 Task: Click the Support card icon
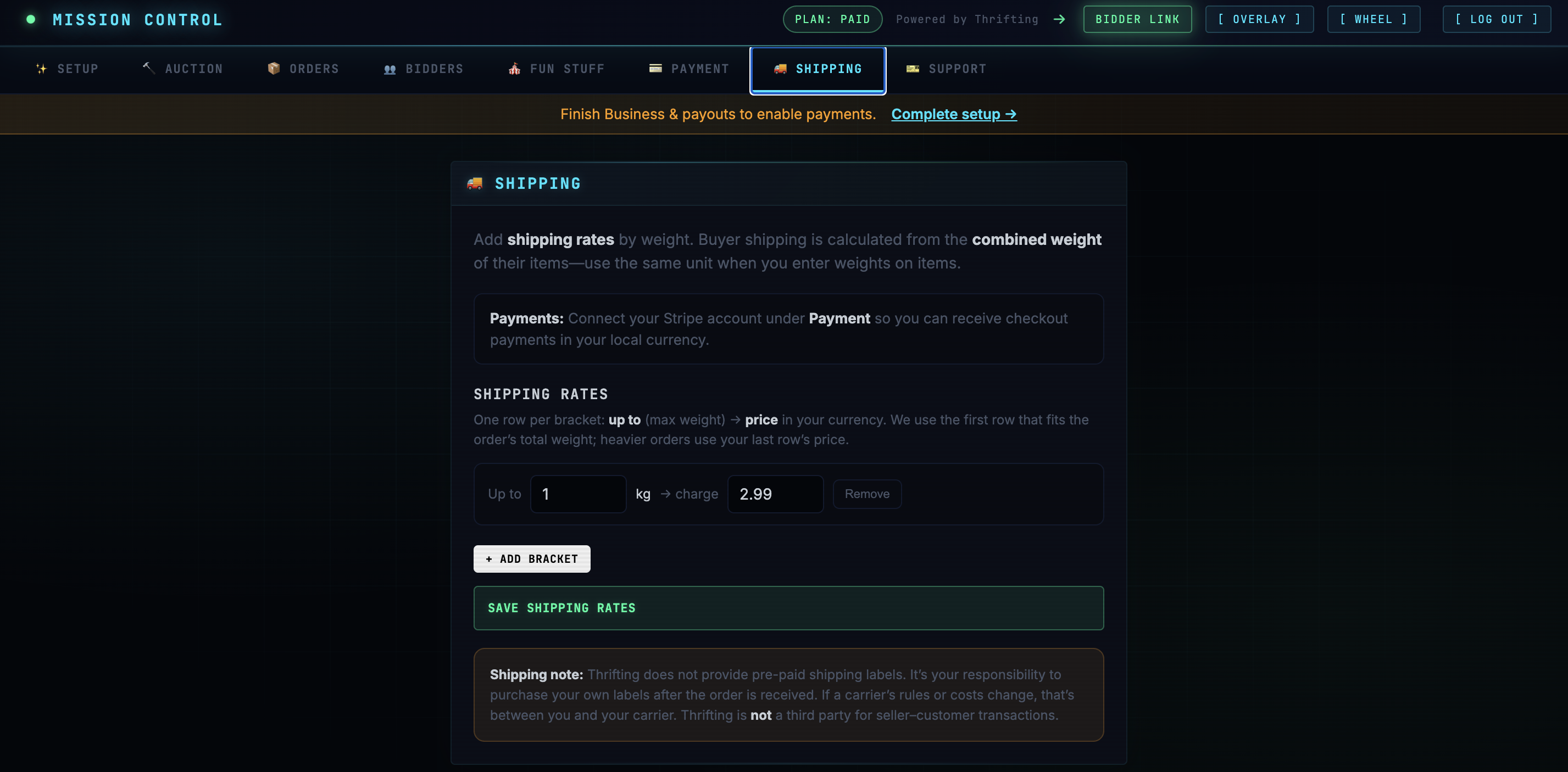[913, 69]
